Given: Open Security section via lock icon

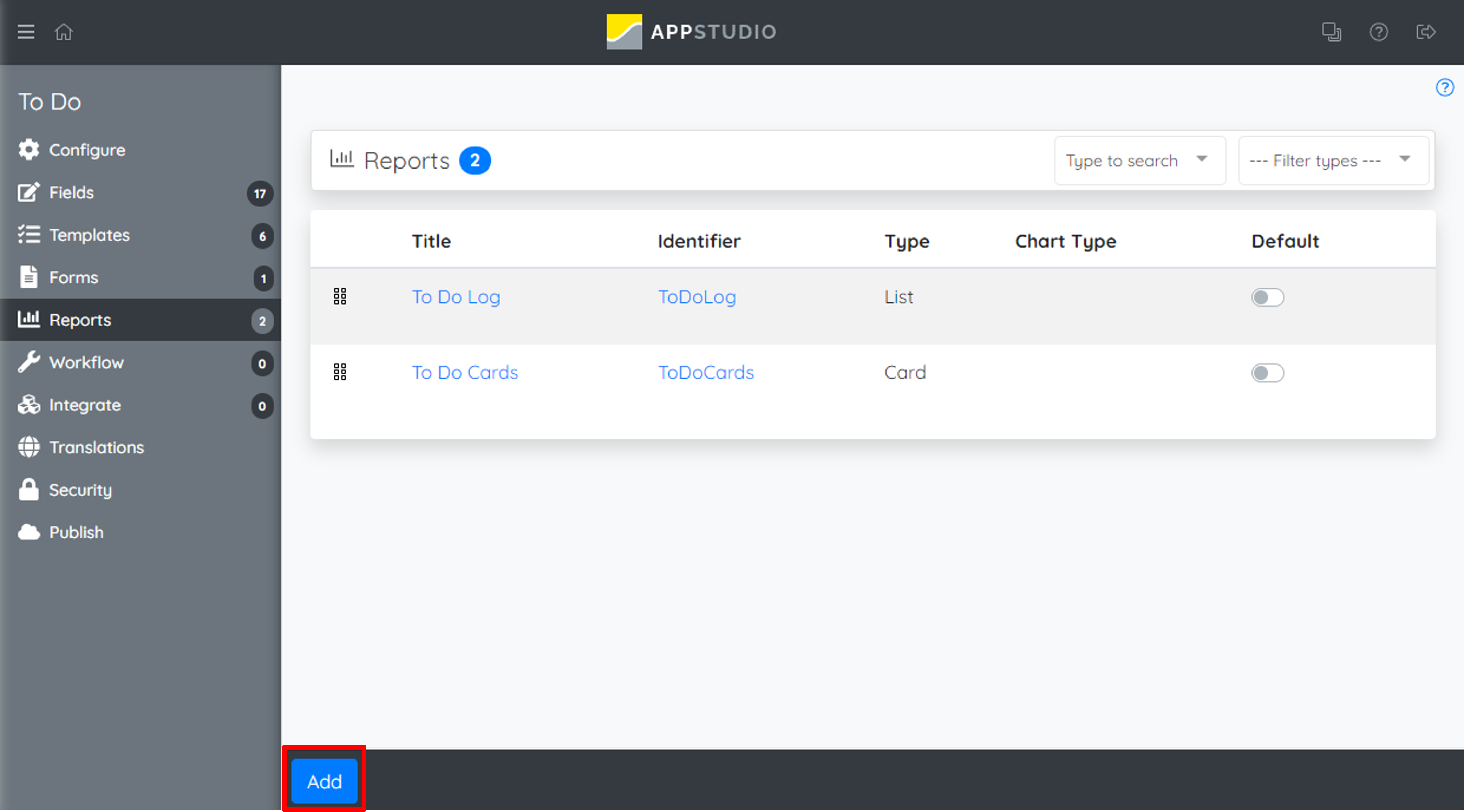Looking at the screenshot, I should (x=28, y=490).
